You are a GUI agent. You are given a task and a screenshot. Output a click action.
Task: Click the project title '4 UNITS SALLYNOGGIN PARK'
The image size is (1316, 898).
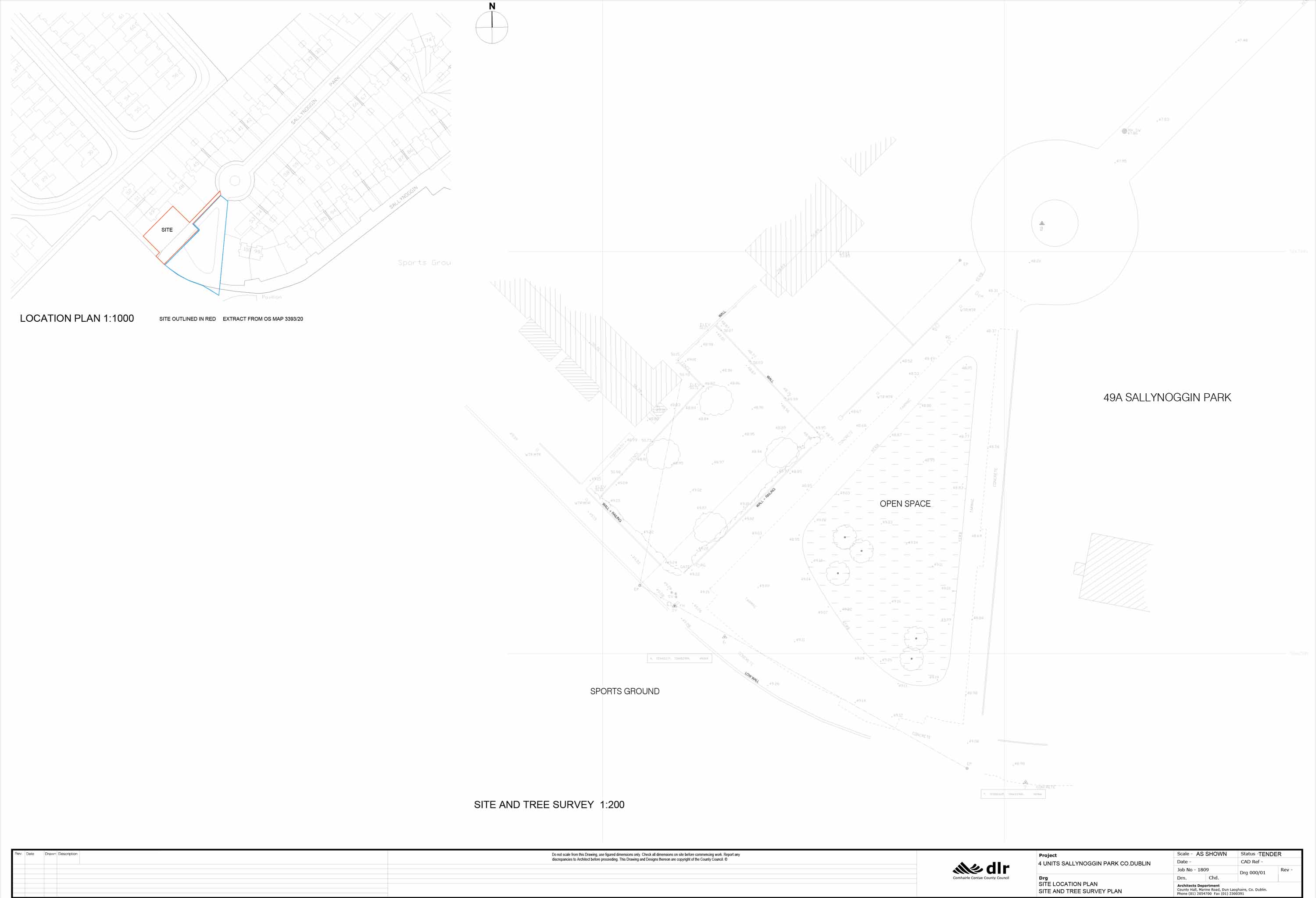1094,863
